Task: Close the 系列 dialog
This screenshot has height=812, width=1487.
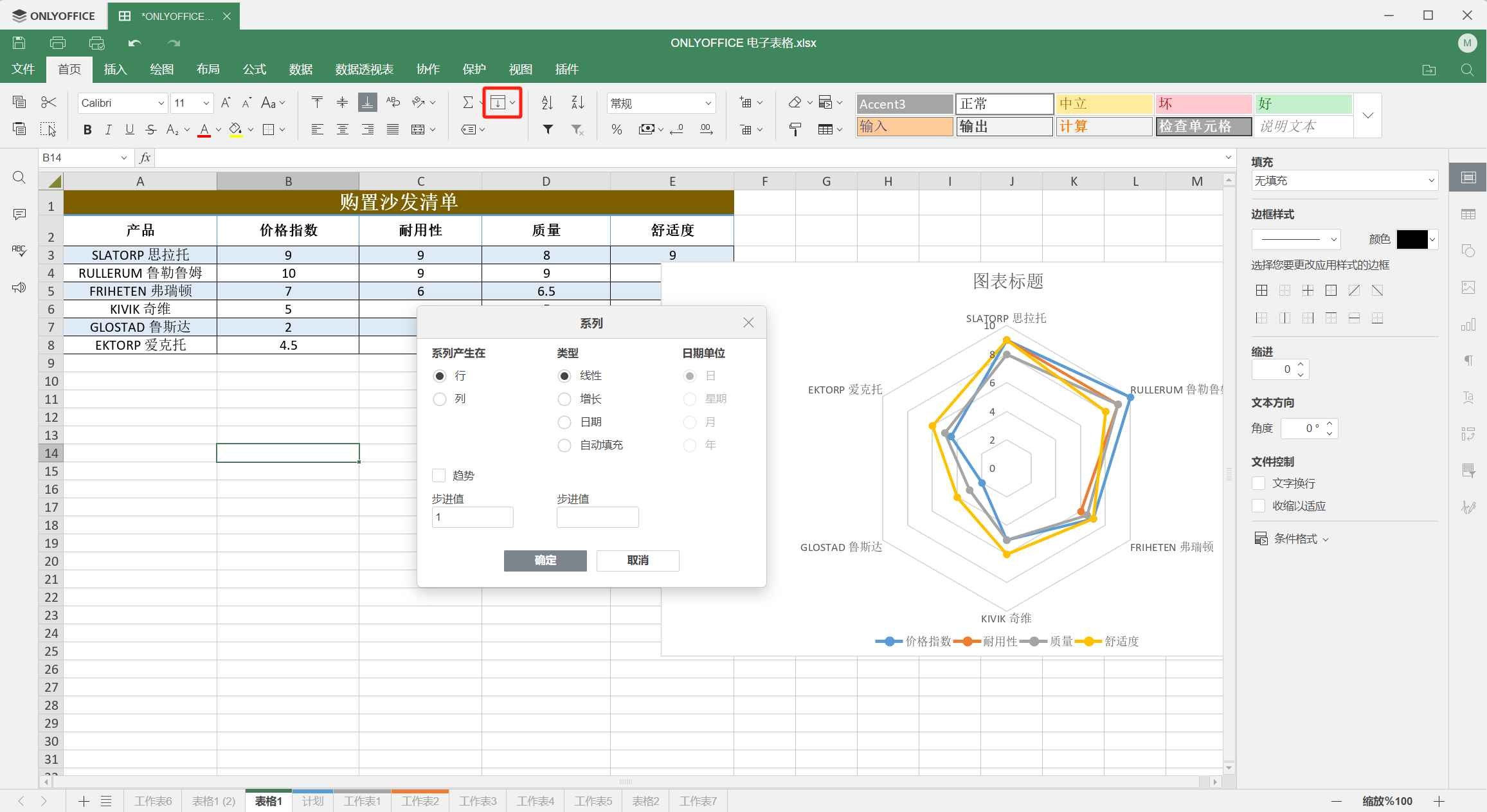Action: point(748,323)
